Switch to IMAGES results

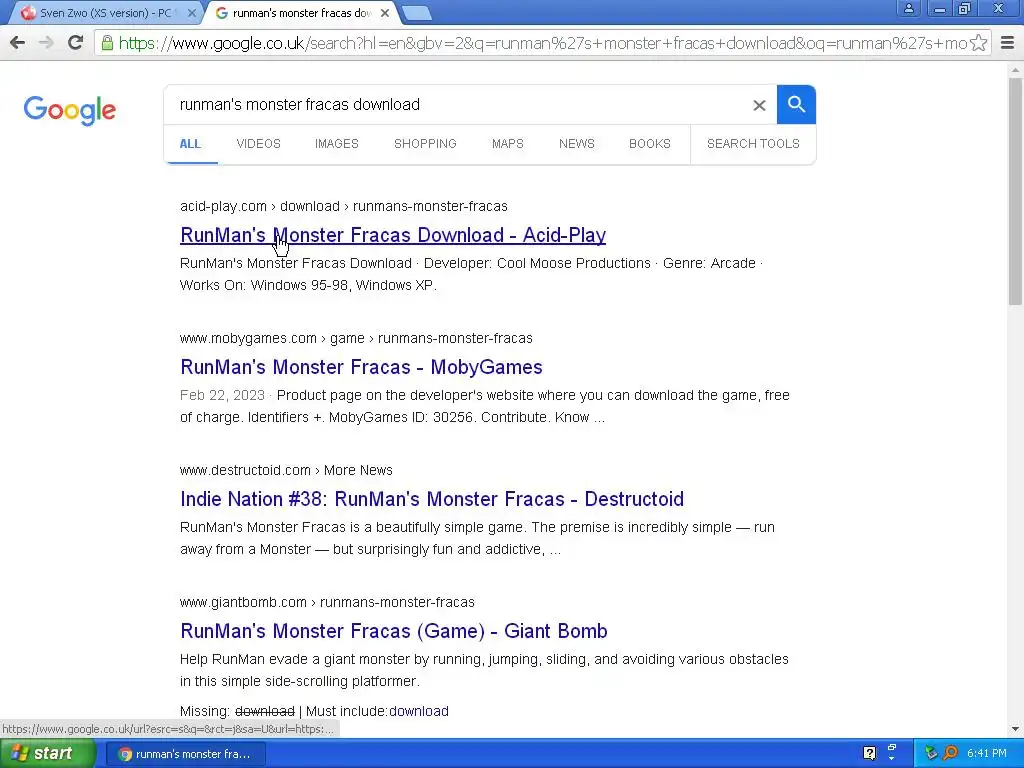(x=336, y=144)
